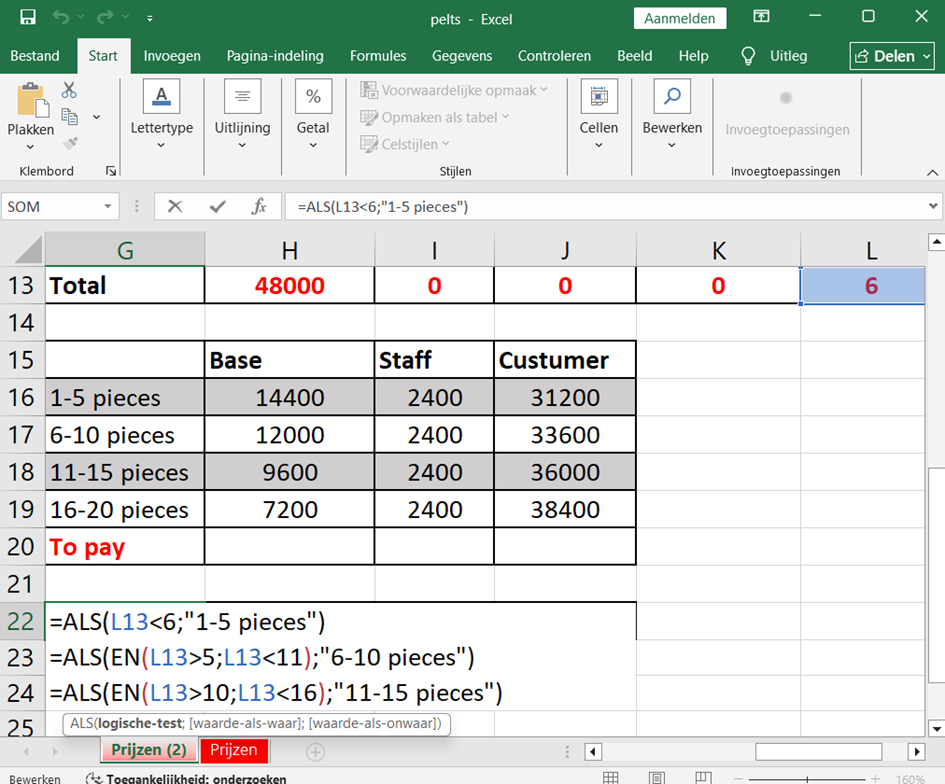
Task: Open the Ribbon display options icon
Action: click(x=762, y=17)
